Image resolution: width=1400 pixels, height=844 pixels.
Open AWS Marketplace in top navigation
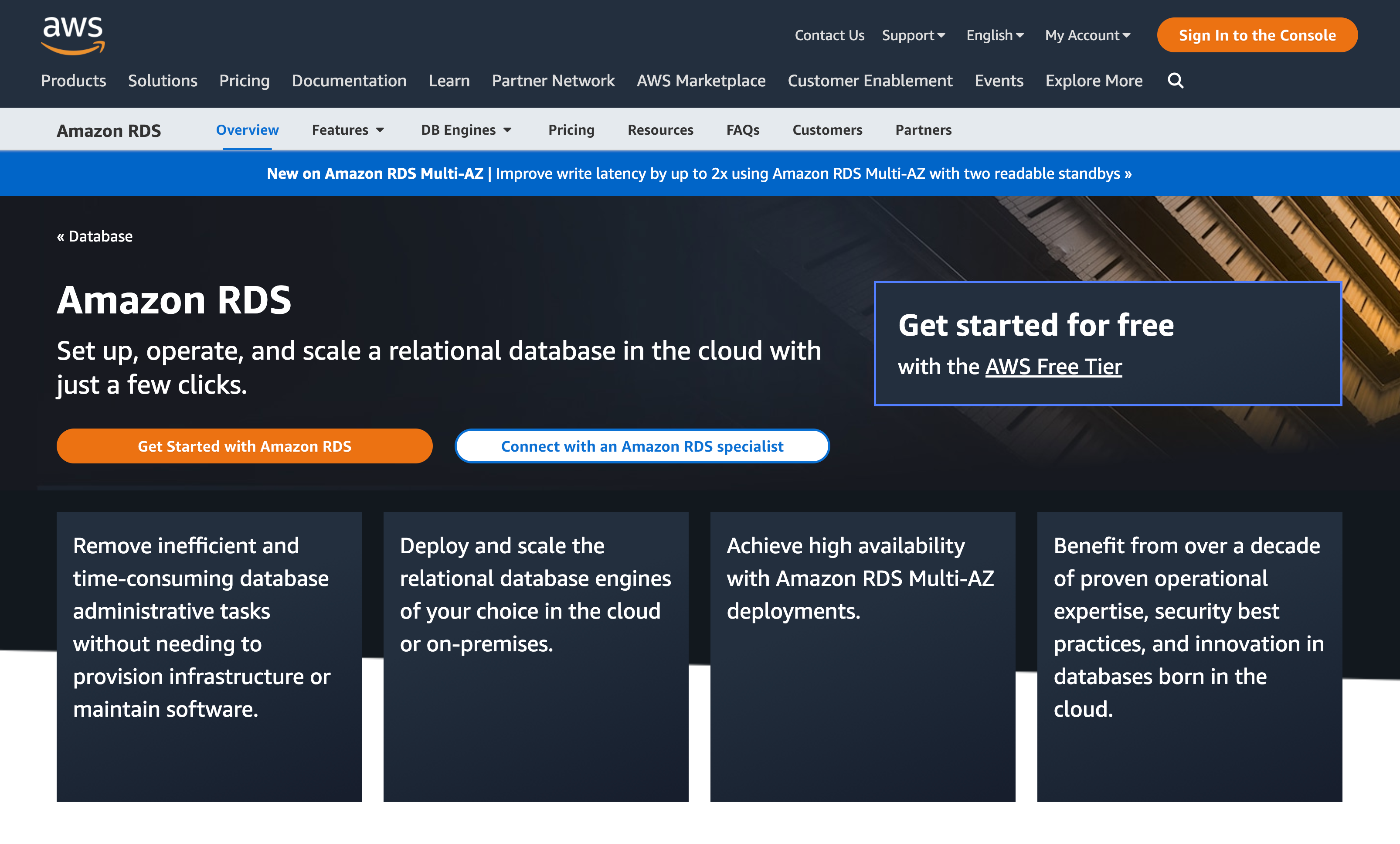click(x=700, y=81)
